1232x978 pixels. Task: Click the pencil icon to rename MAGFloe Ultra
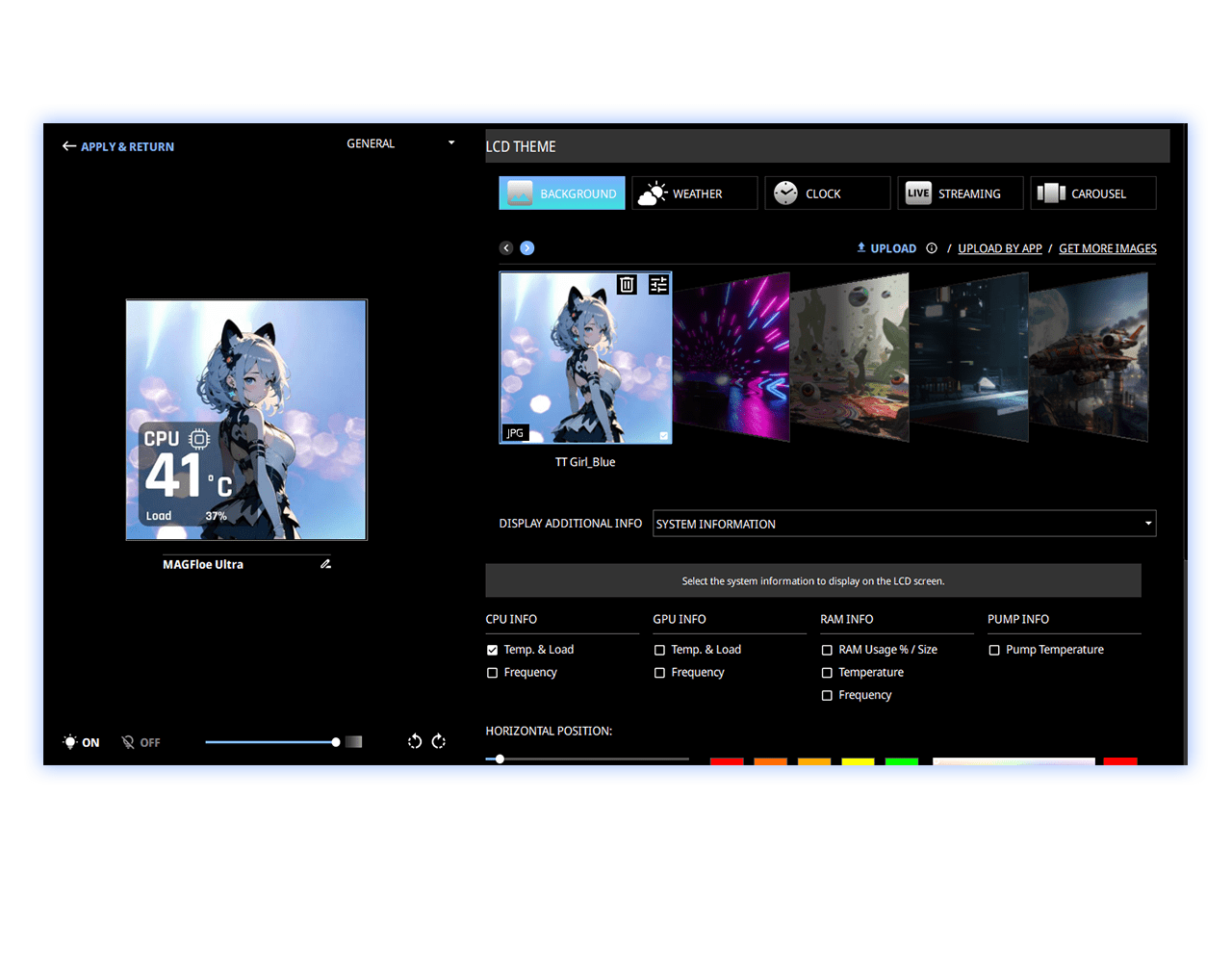pyautogui.click(x=325, y=564)
